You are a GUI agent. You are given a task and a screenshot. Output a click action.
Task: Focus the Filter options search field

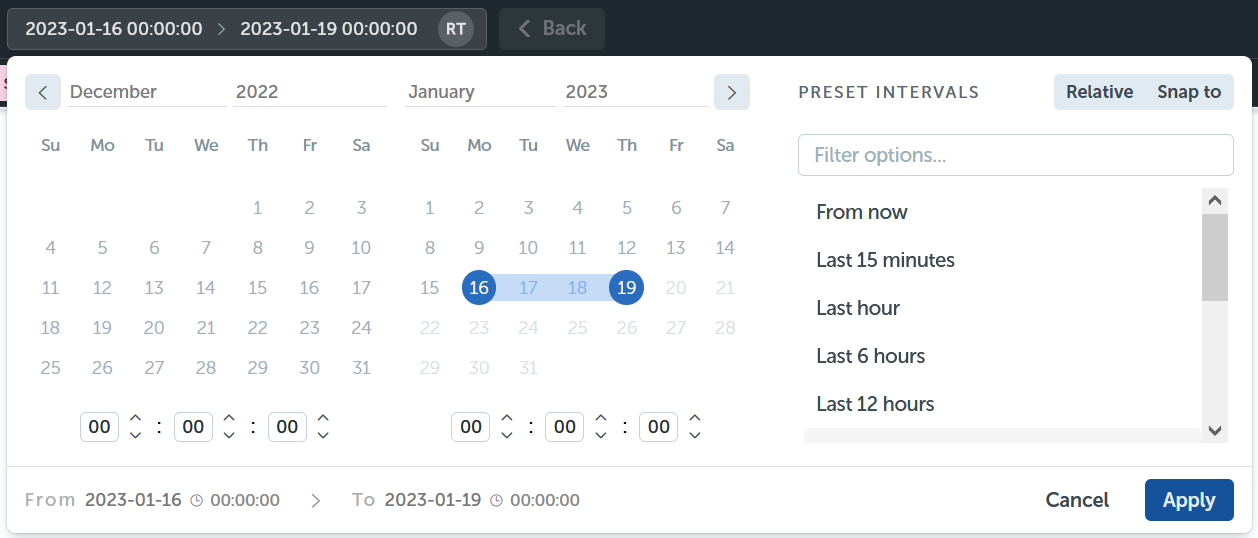[1016, 155]
